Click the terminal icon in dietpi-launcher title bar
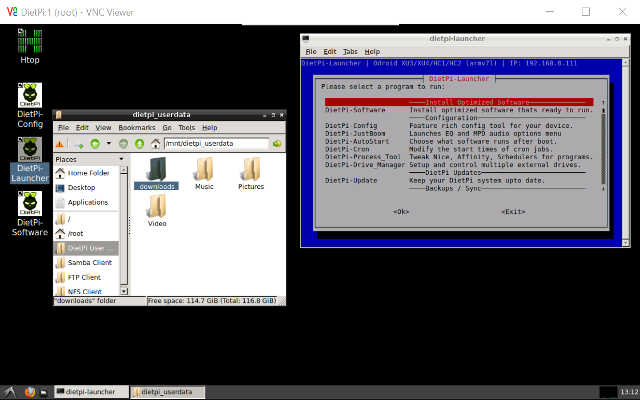 pos(306,39)
